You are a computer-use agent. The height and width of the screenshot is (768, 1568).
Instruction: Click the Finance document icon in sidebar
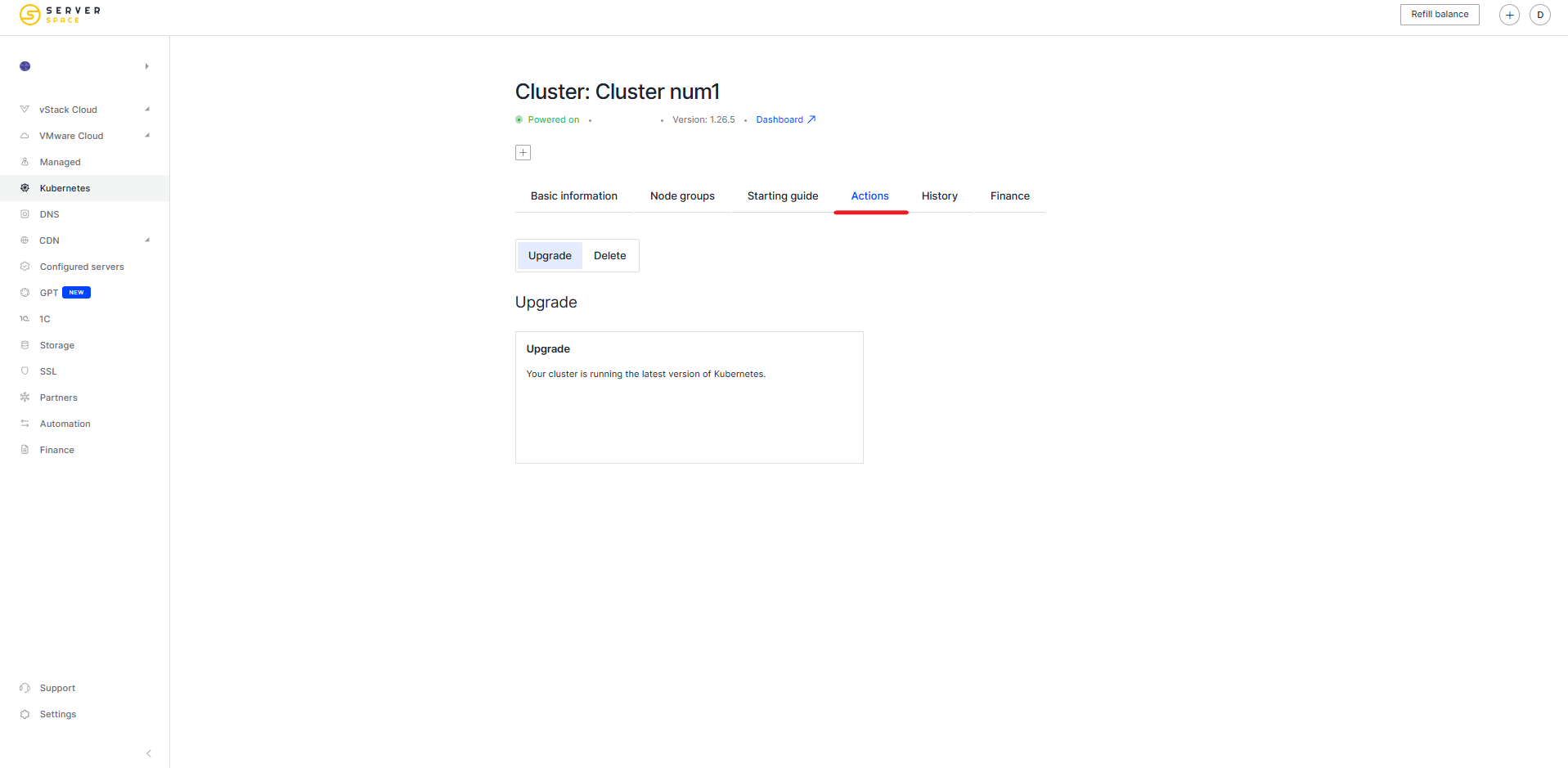(25, 450)
